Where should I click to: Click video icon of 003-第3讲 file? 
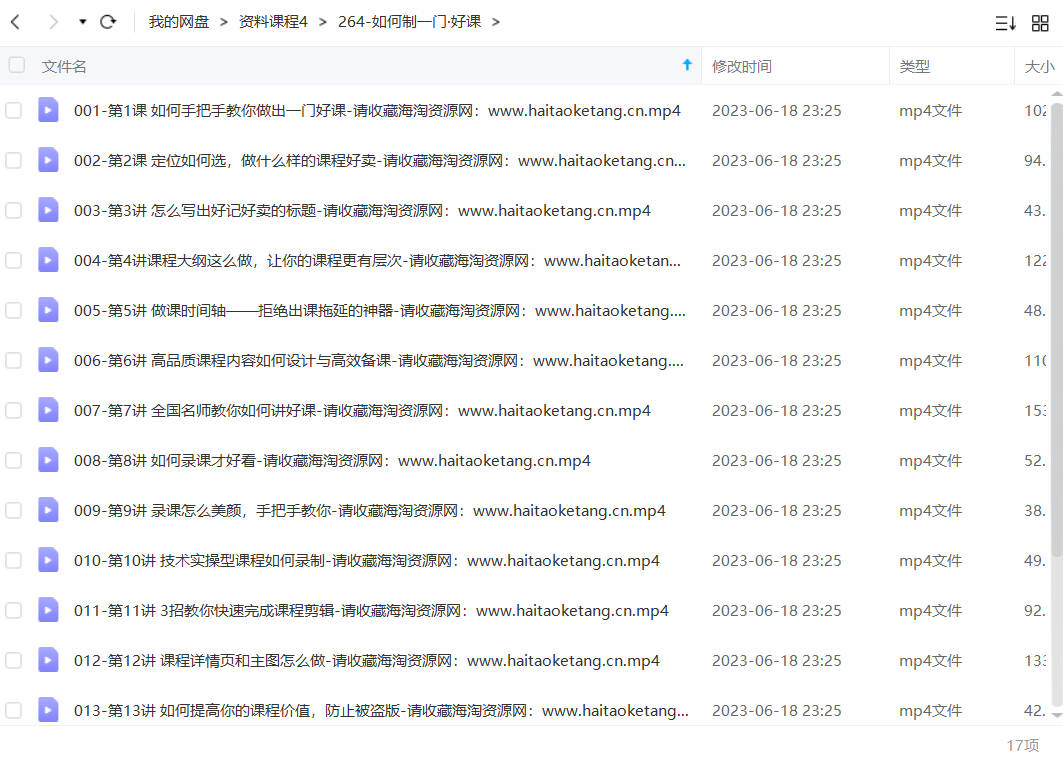tap(48, 210)
